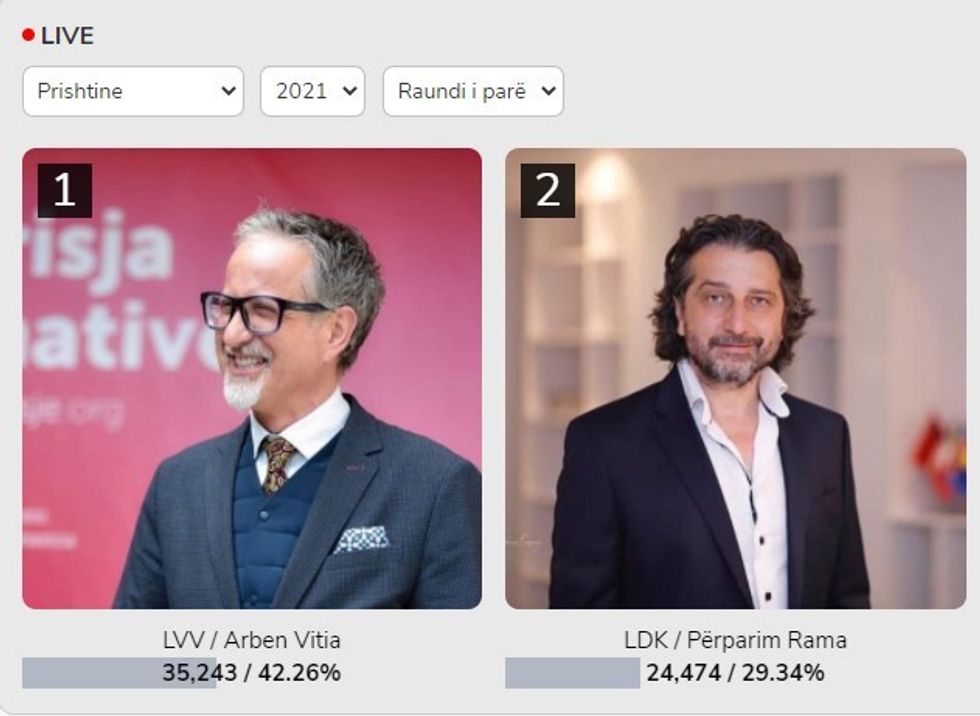Click the chevron arrow on Raundi i parë selector
980x716 pixels.
click(549, 91)
